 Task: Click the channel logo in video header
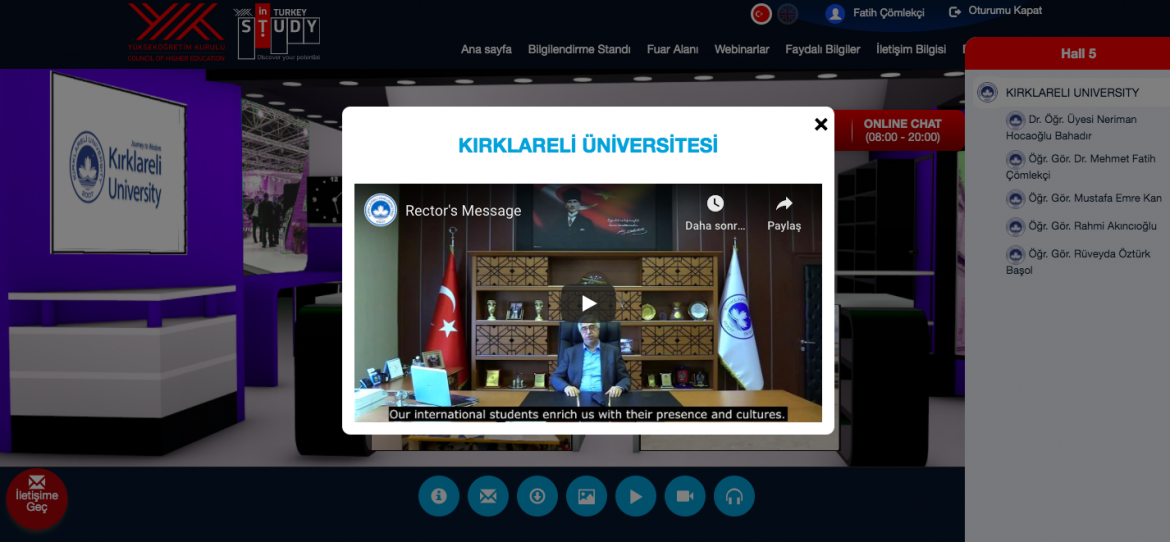pyautogui.click(x=381, y=210)
